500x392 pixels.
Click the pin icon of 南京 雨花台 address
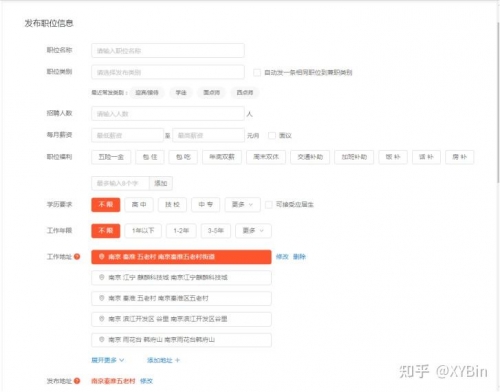coord(102,339)
